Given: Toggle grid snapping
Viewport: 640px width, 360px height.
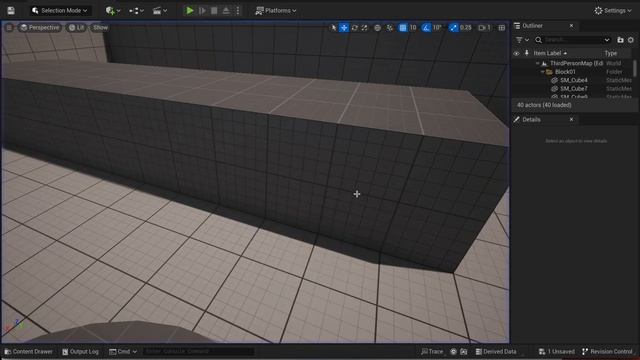Looking at the screenshot, I should click(403, 28).
